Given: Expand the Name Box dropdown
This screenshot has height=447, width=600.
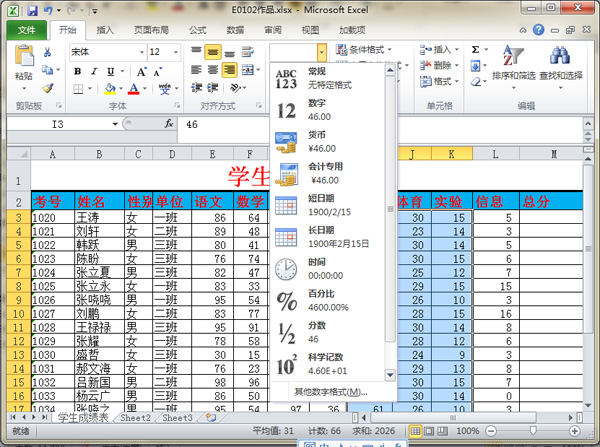Looking at the screenshot, I should pyautogui.click(x=114, y=124).
